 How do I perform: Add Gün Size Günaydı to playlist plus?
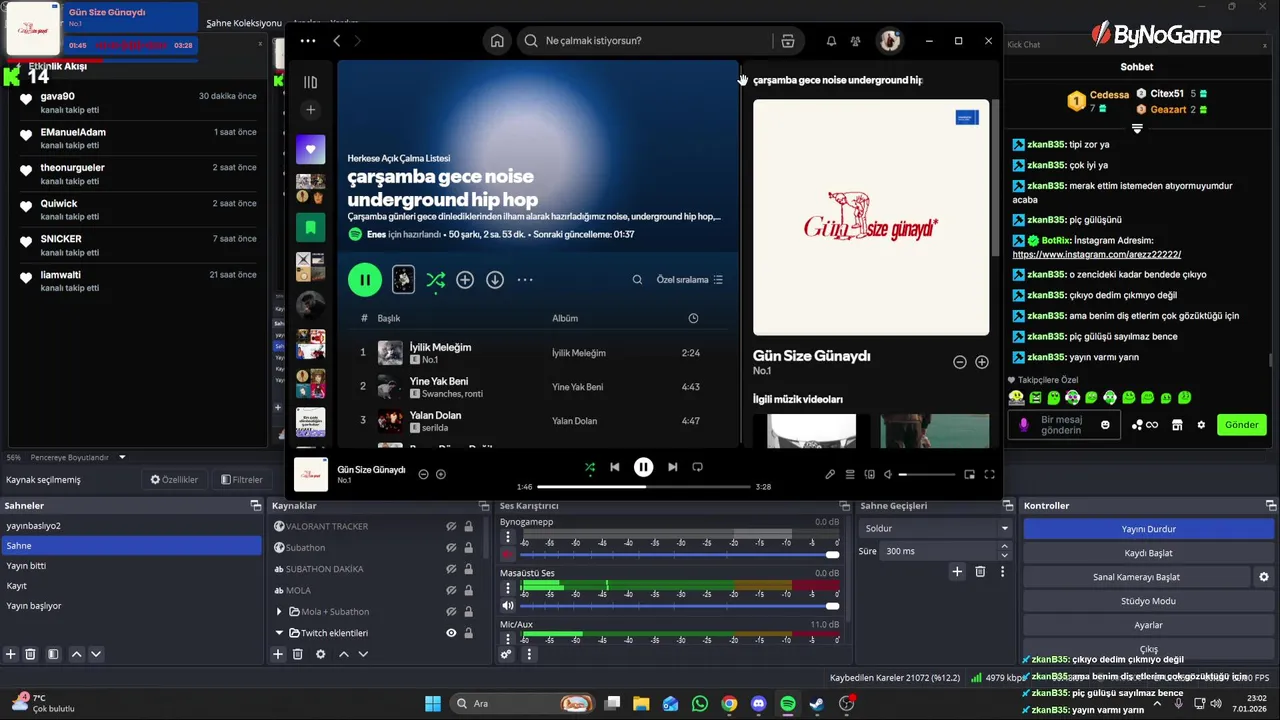(x=982, y=362)
